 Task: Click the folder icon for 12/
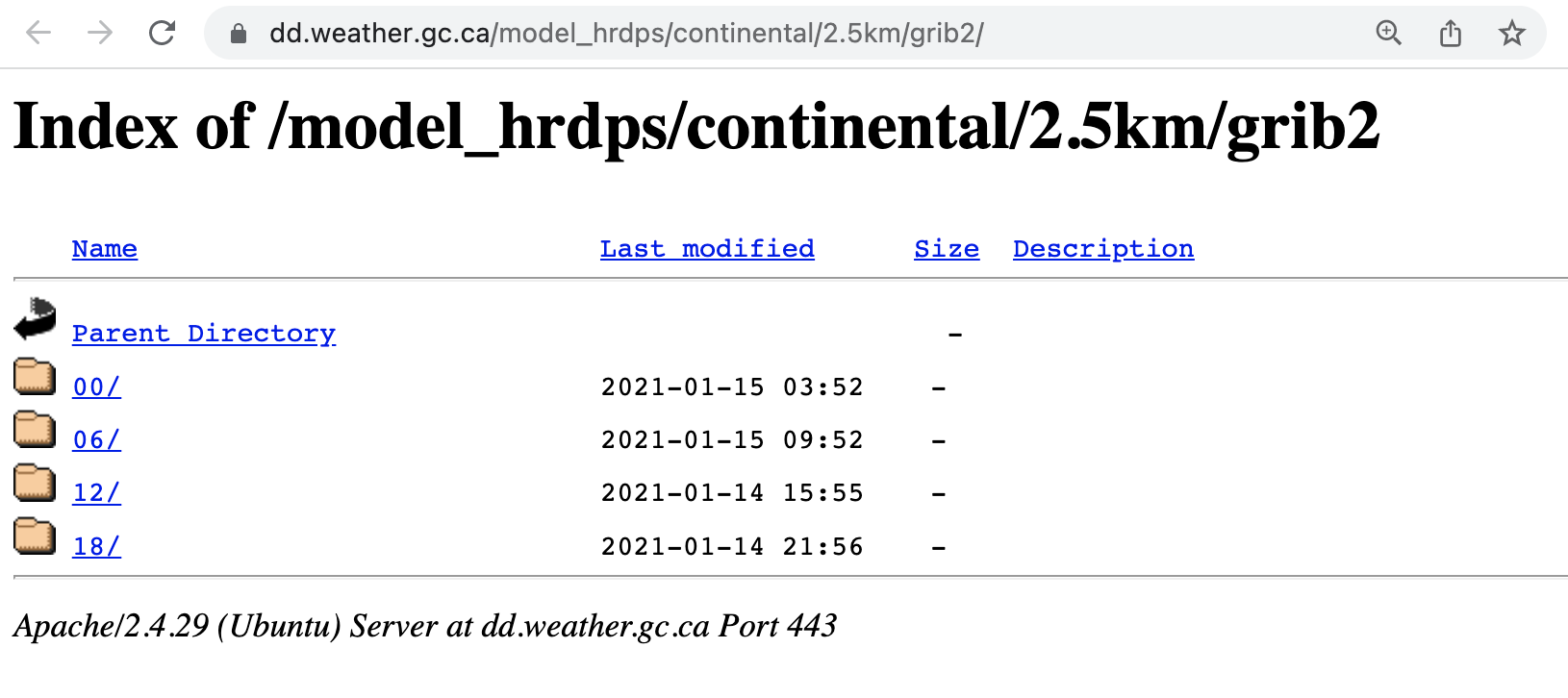pyautogui.click(x=35, y=482)
